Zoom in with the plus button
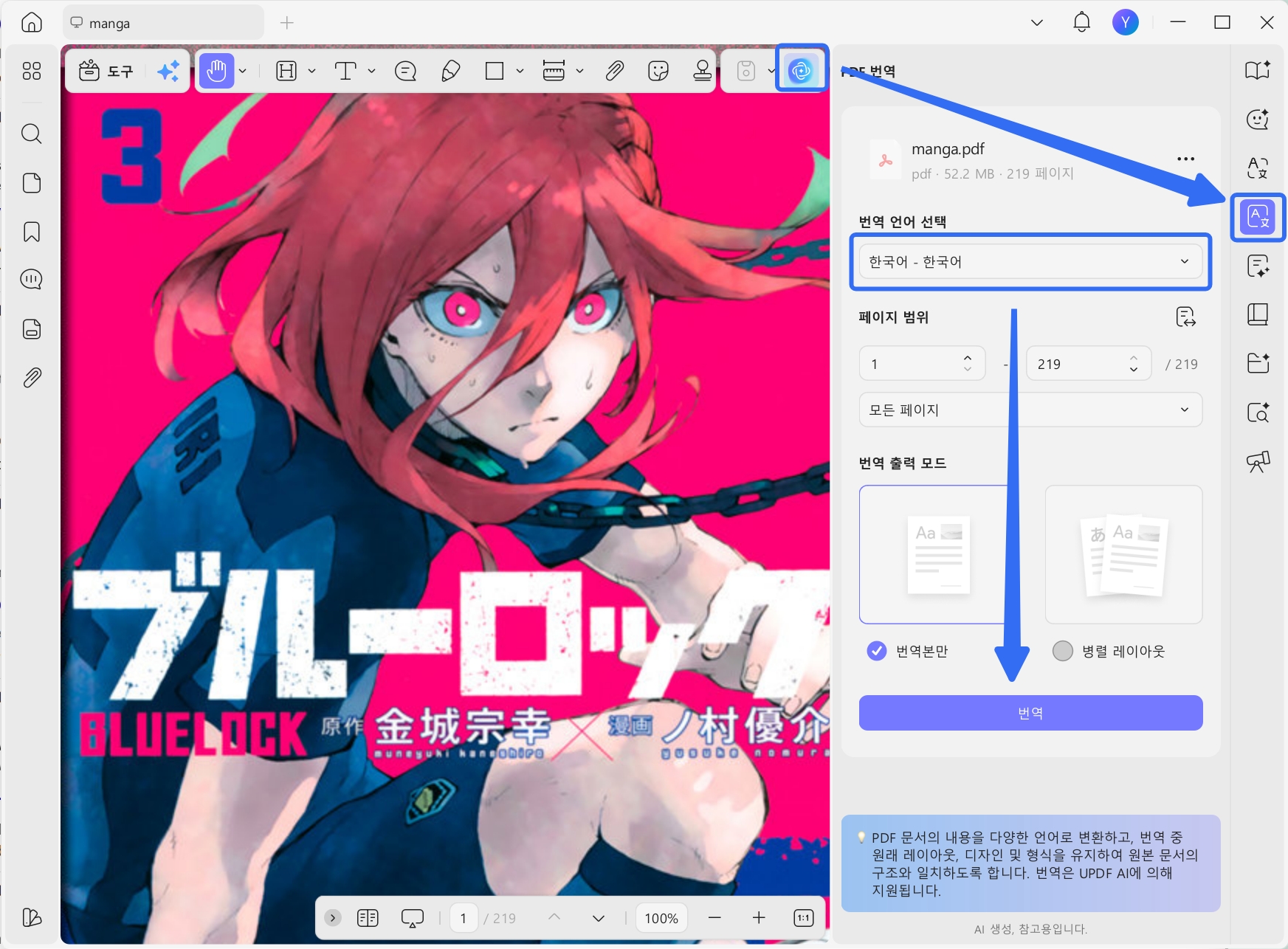The height and width of the screenshot is (949, 1288). [x=759, y=918]
